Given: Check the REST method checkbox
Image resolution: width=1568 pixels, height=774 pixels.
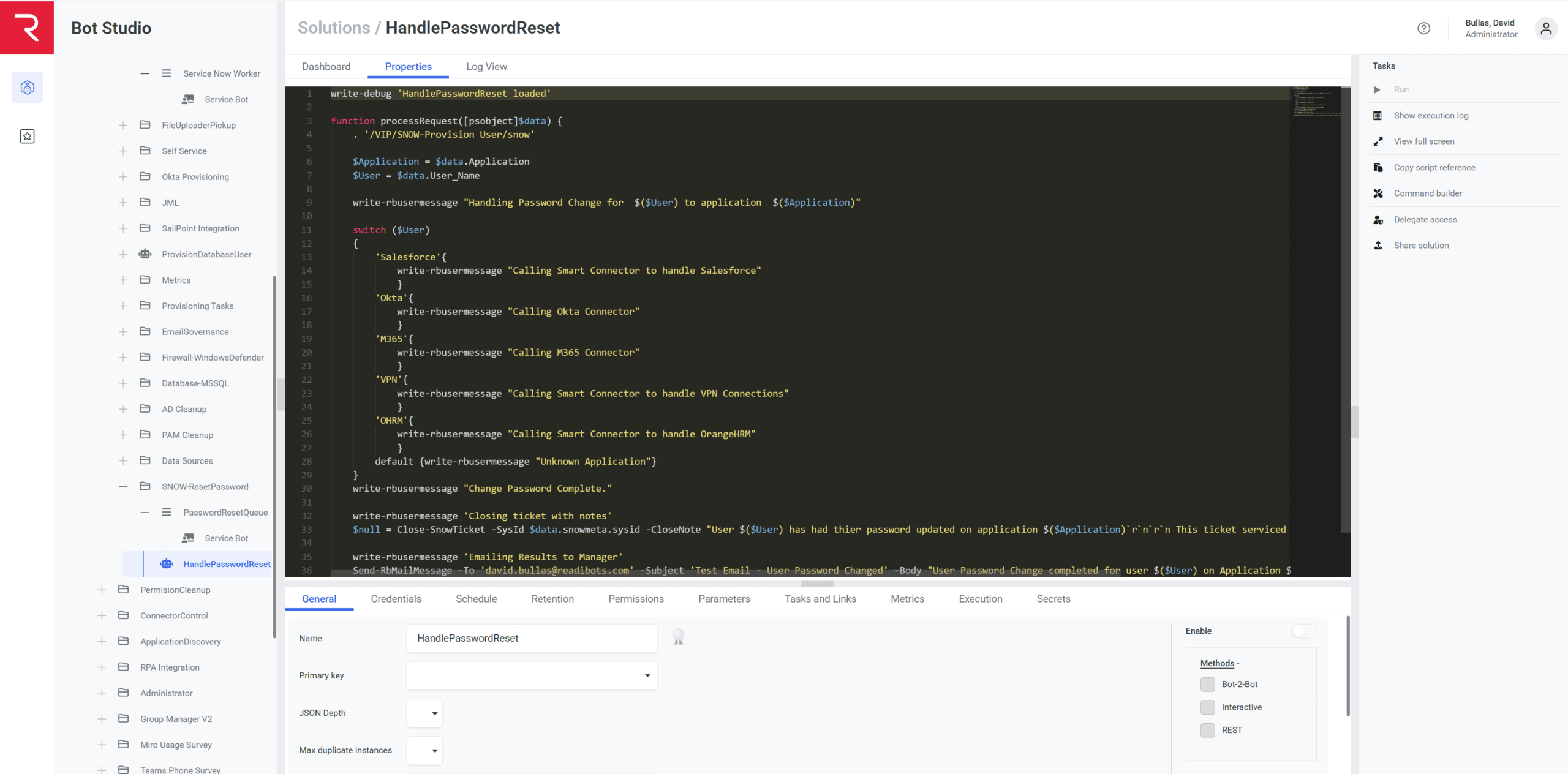Looking at the screenshot, I should coord(1207,730).
